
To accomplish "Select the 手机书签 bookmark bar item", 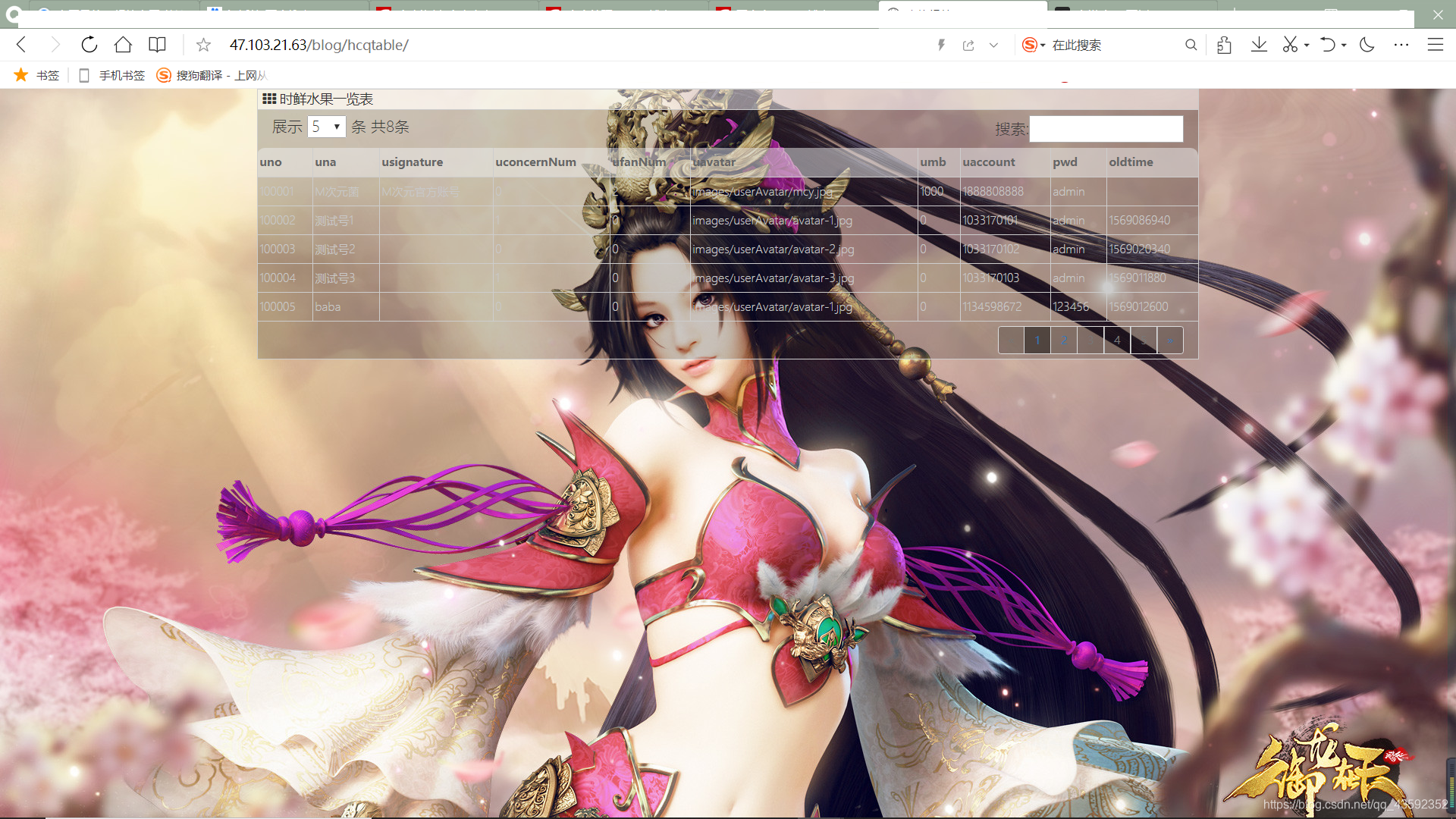I will (121, 75).
